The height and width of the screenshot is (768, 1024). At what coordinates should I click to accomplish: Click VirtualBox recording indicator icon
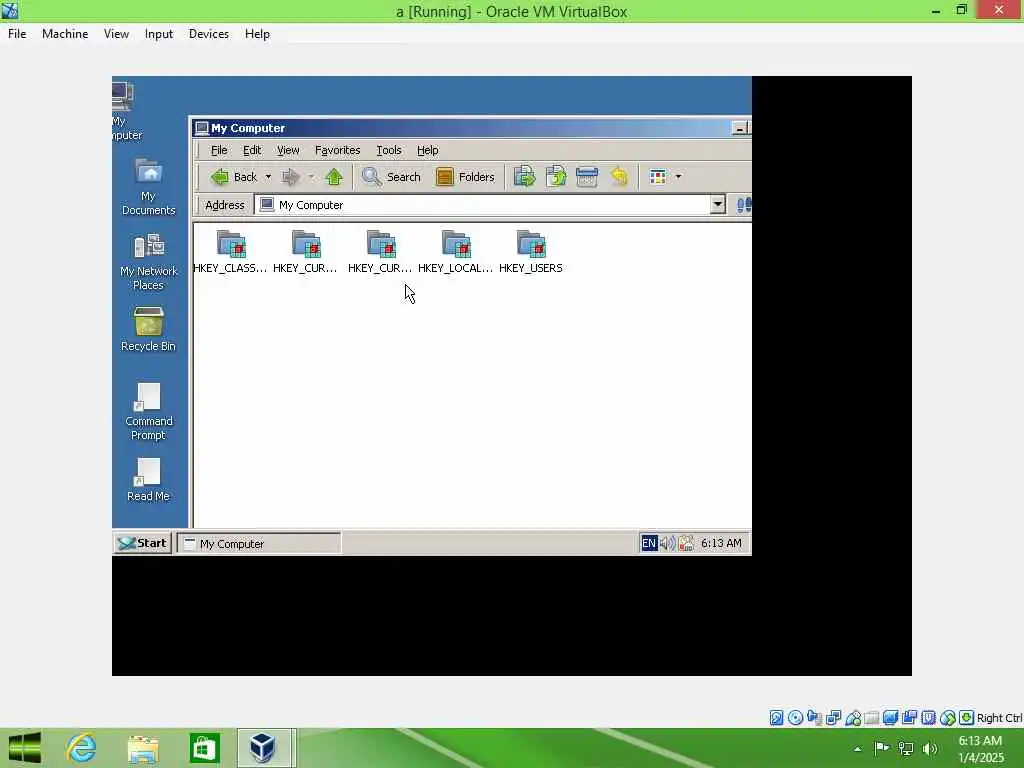point(909,718)
